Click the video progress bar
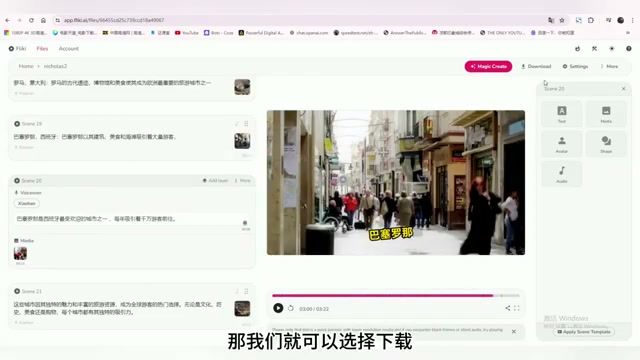The width and height of the screenshot is (640, 360). 396,295
